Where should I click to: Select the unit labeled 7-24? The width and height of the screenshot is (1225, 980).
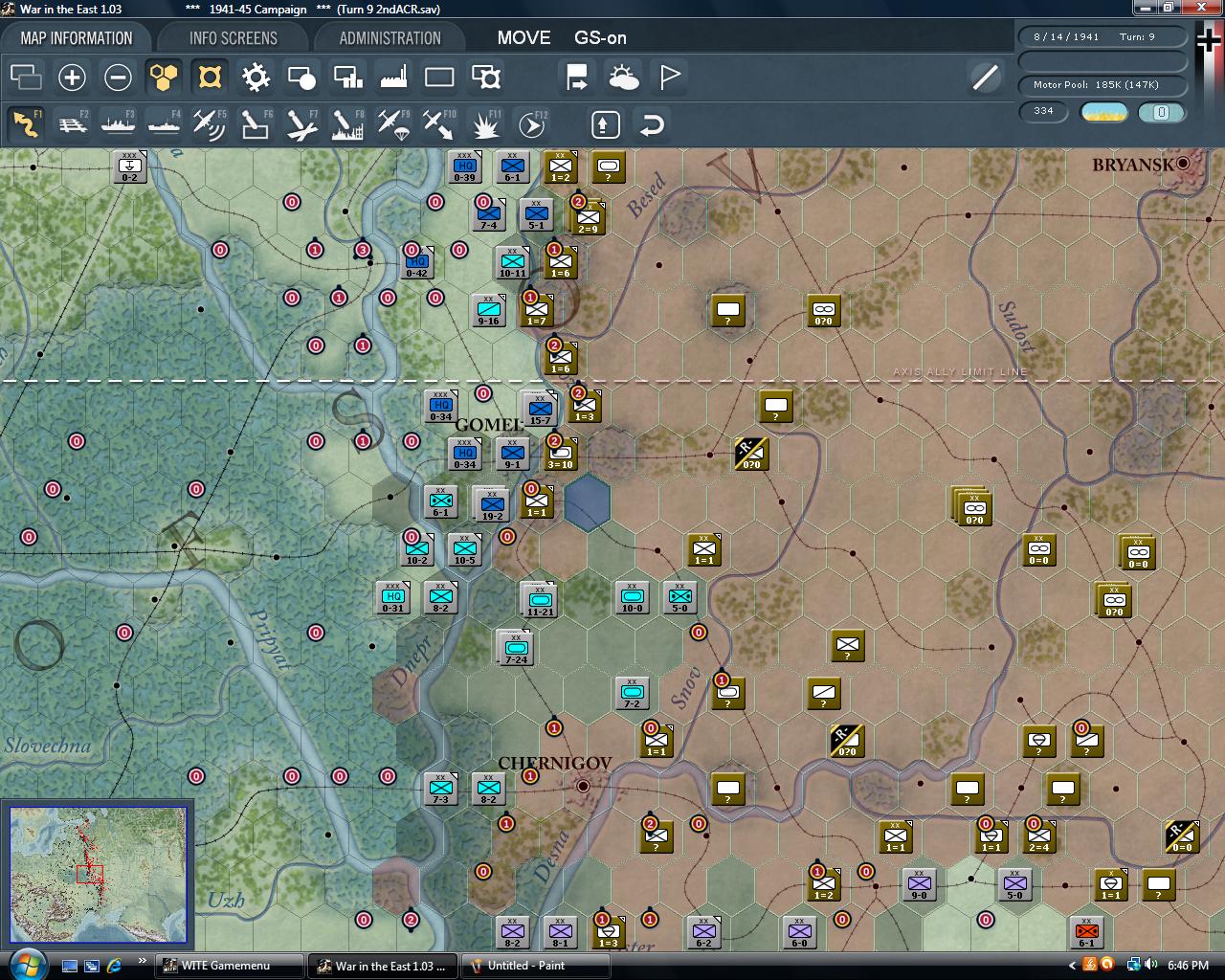pyautogui.click(x=516, y=648)
